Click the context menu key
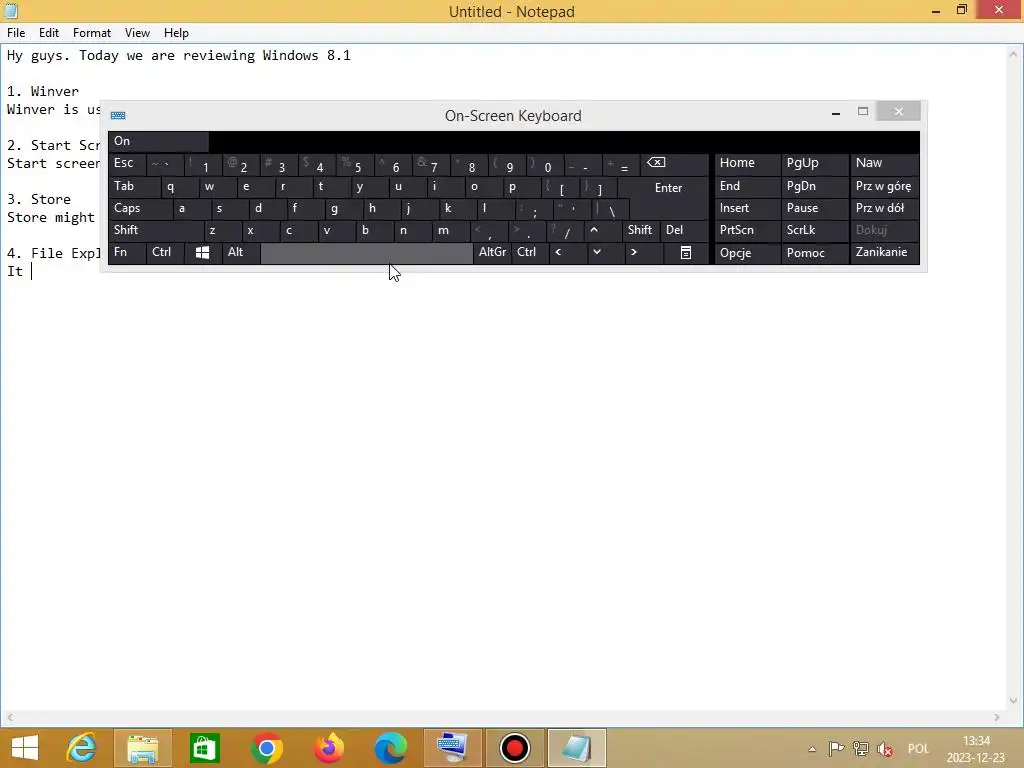Screen dimensions: 1024x768 click(x=686, y=253)
